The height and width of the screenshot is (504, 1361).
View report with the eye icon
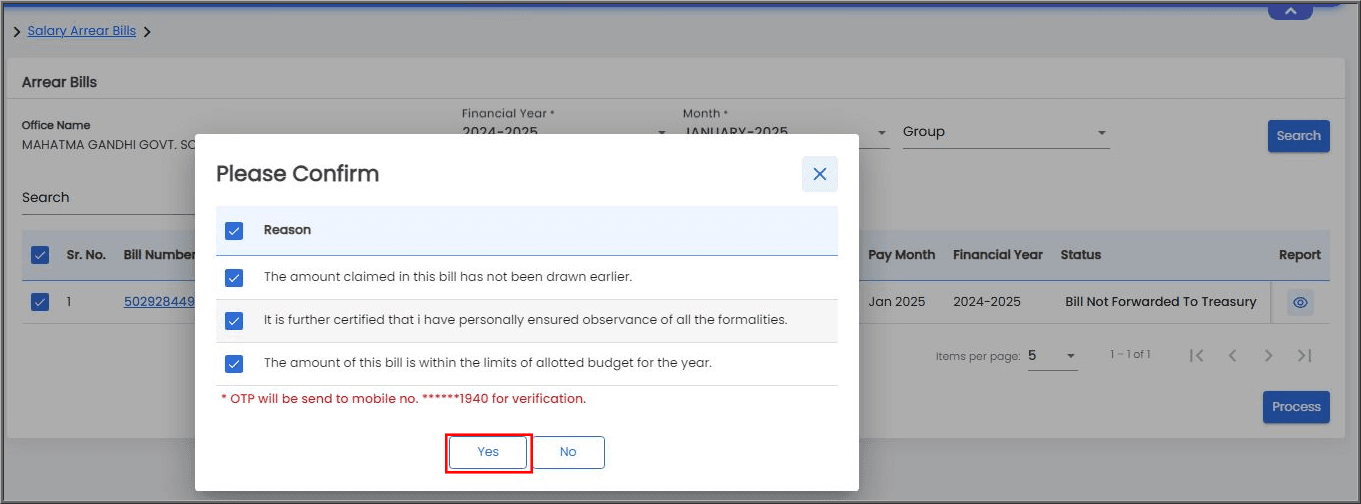pyautogui.click(x=1299, y=301)
